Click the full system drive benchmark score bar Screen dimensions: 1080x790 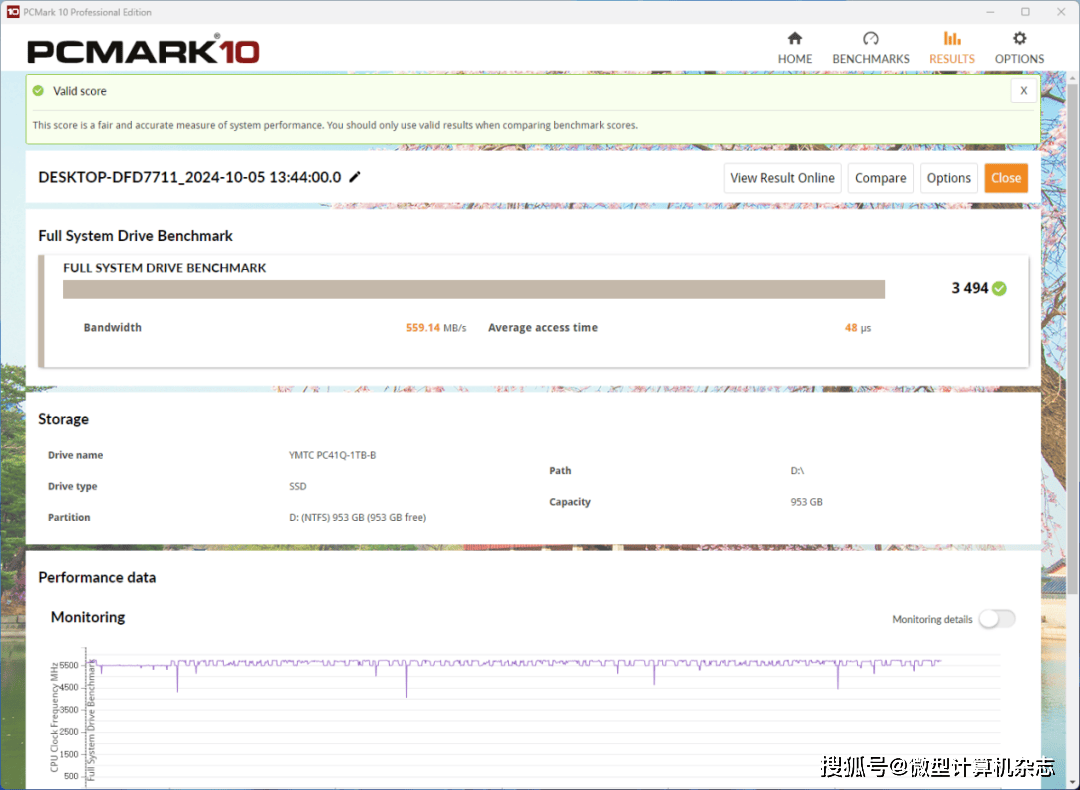(x=474, y=289)
